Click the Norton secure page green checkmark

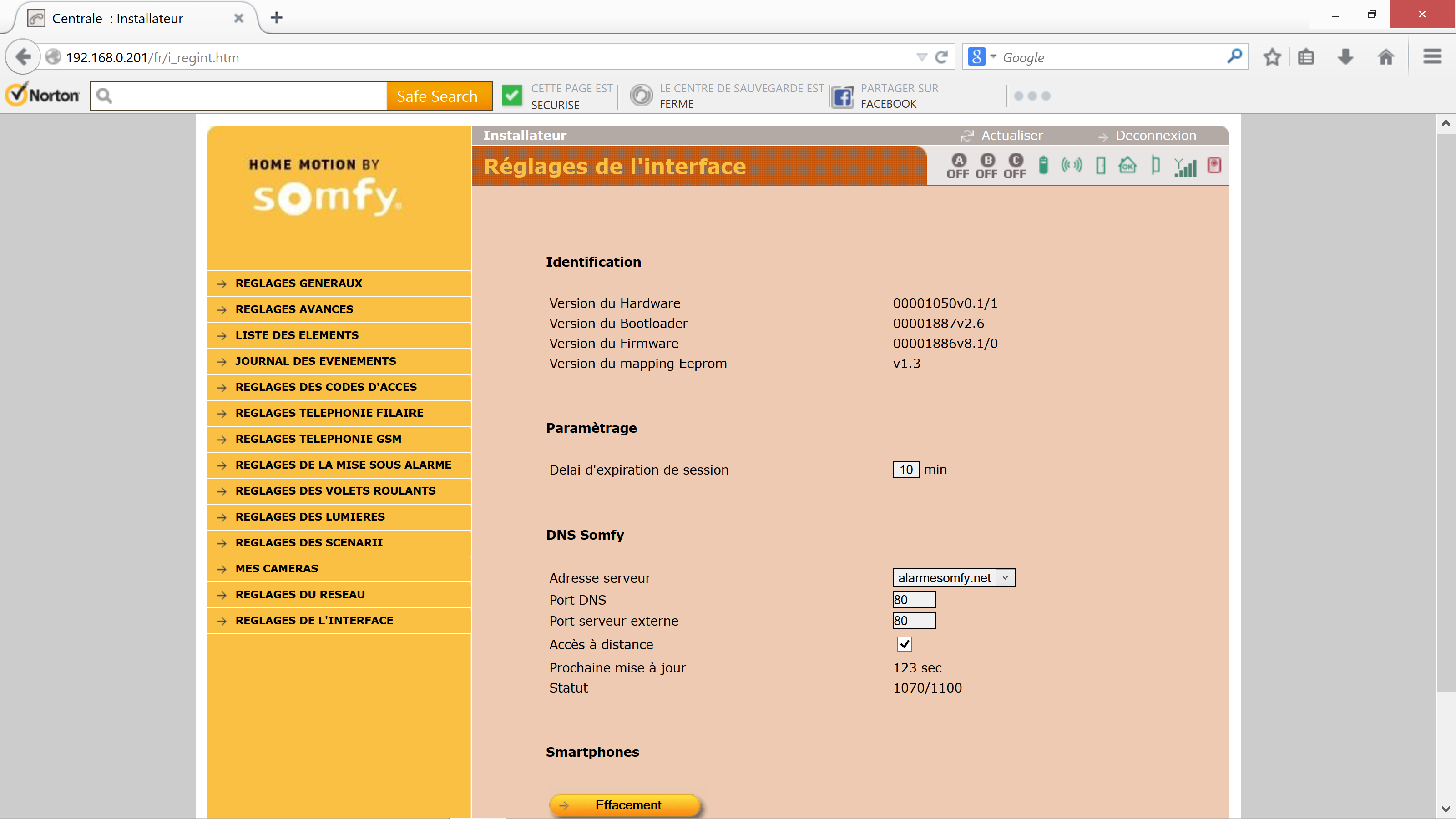tap(512, 96)
